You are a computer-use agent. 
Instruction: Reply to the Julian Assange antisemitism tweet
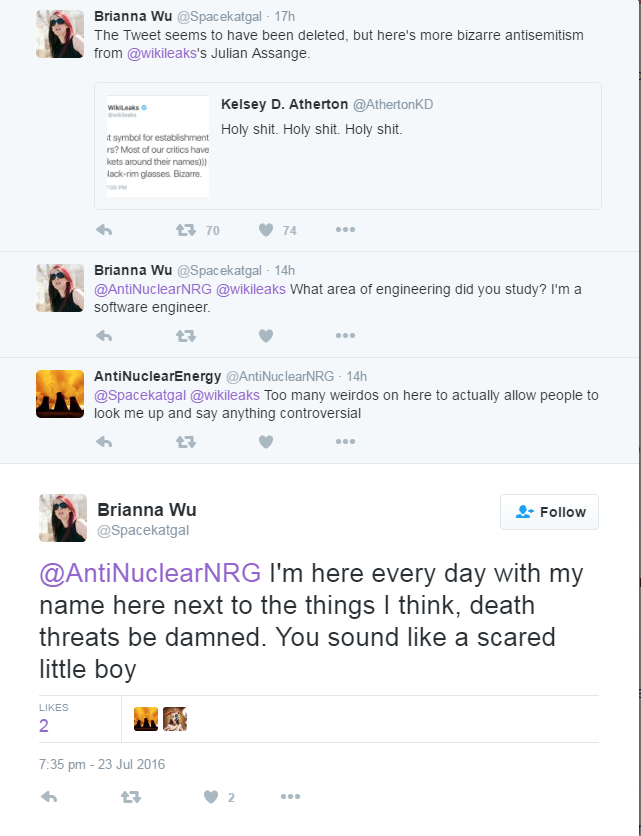(104, 230)
